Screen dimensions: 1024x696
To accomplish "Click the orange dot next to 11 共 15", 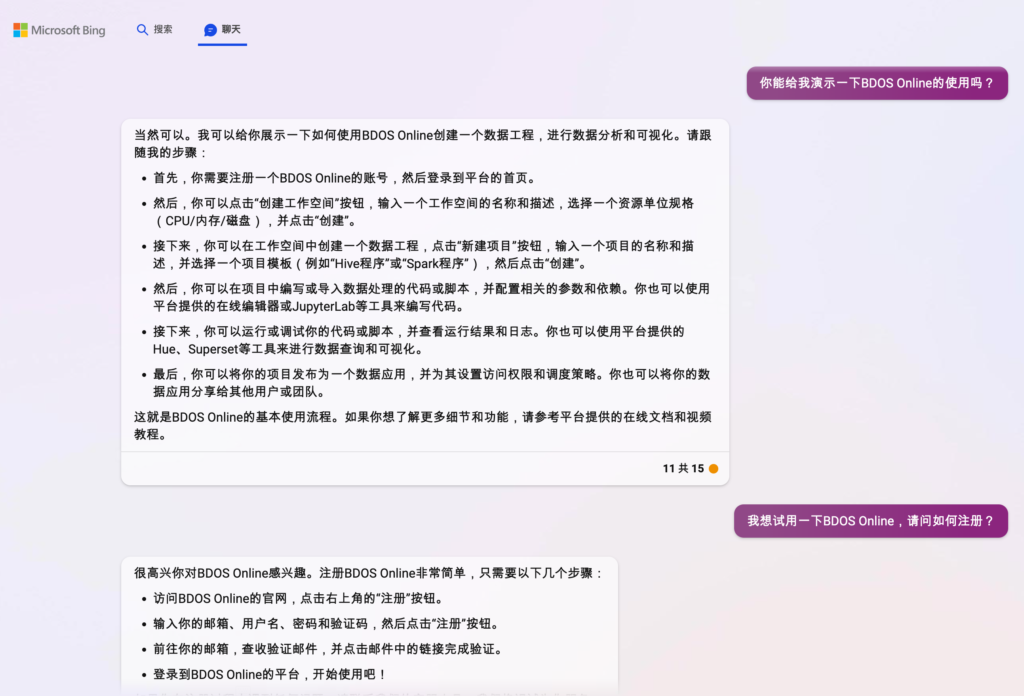I will 713,469.
